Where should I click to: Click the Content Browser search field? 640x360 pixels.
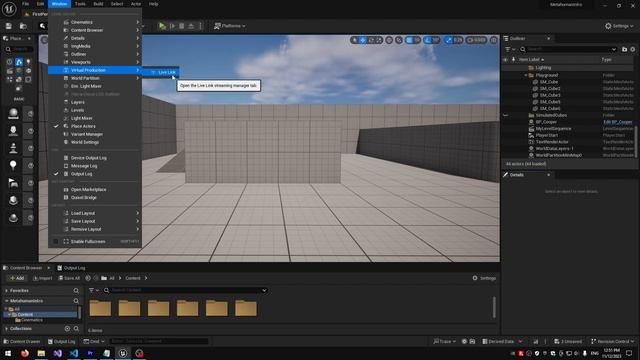tap(186, 290)
